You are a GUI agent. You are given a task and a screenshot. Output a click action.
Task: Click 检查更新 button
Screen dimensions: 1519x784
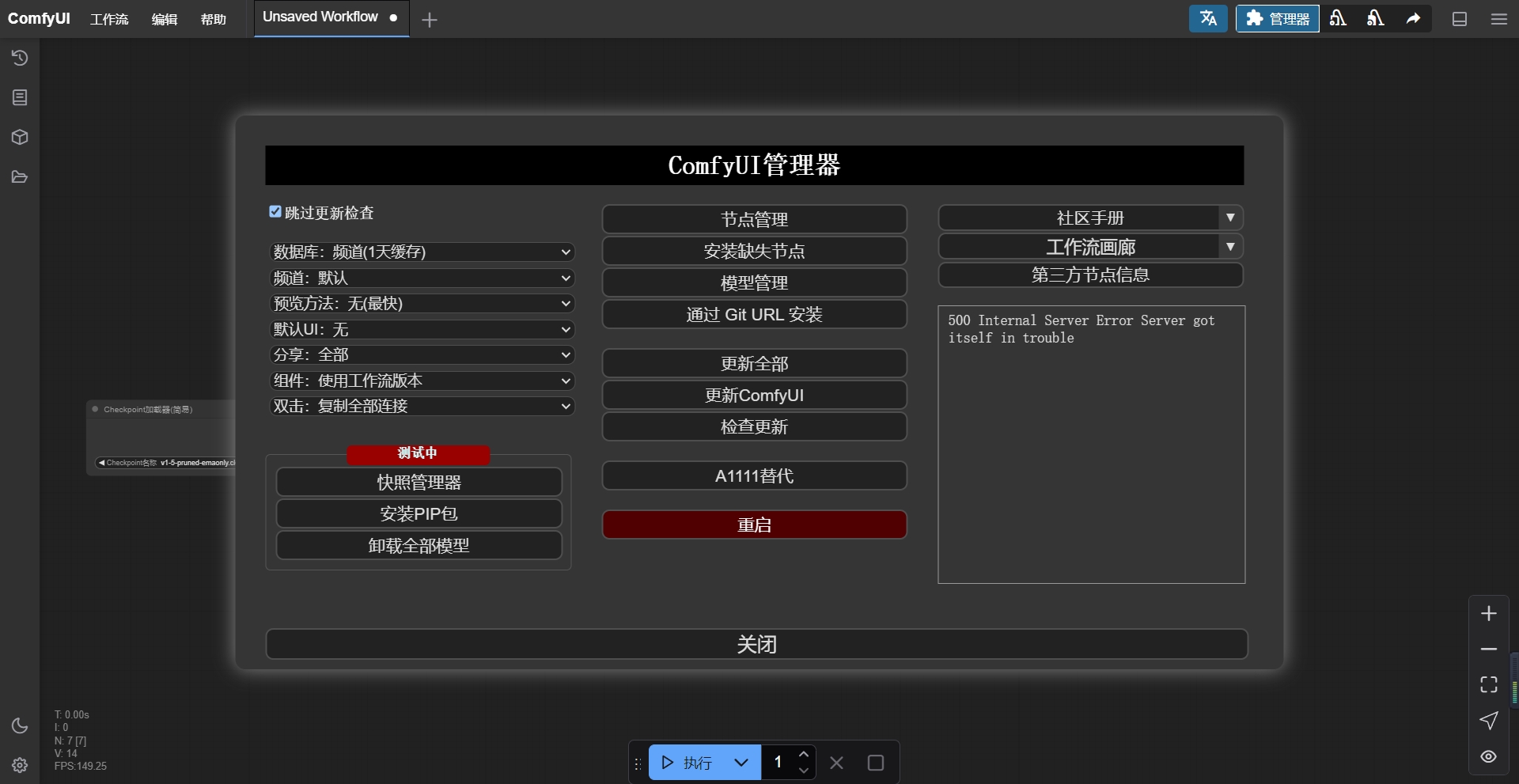pos(755,426)
